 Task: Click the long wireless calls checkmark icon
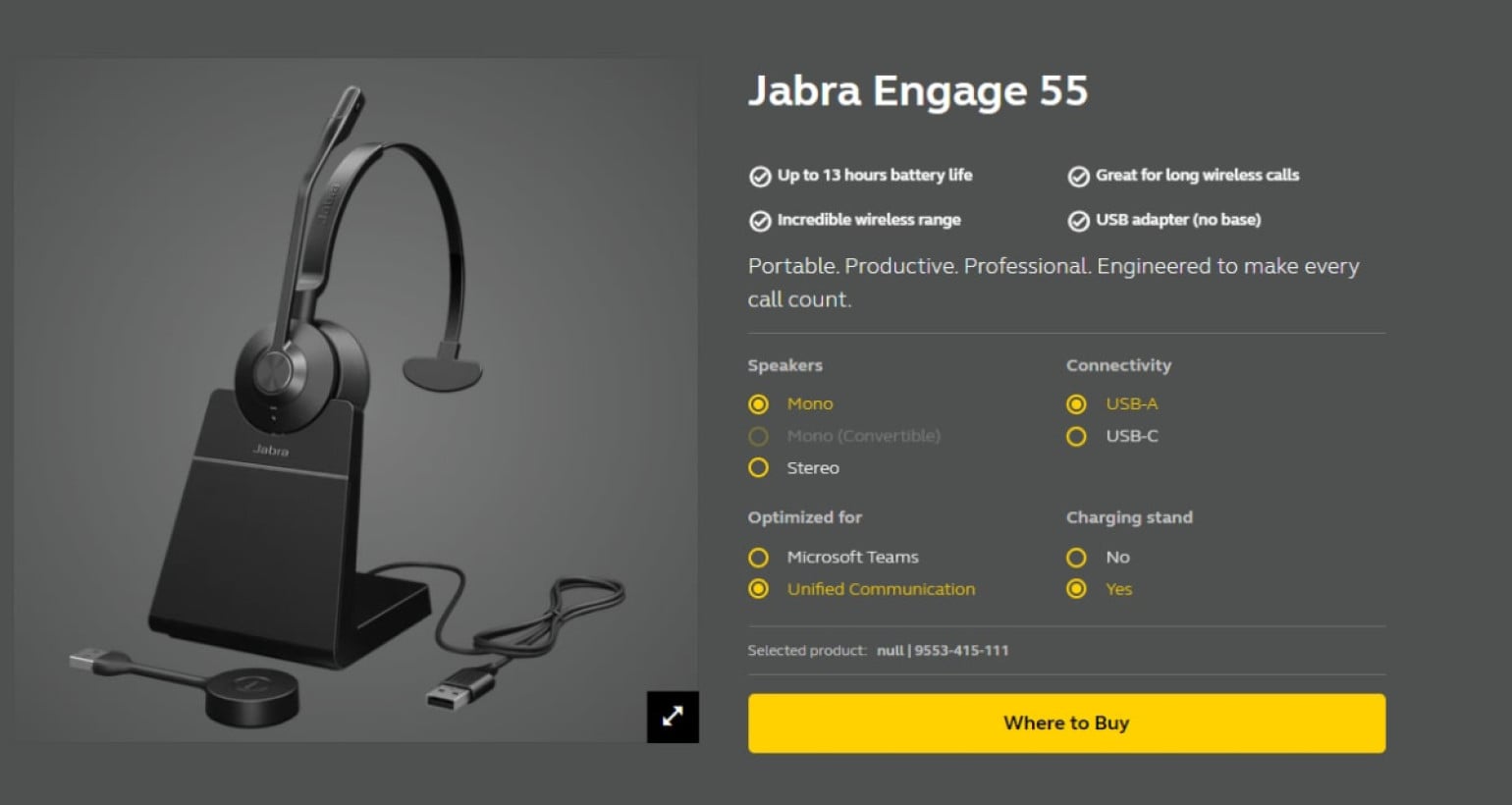(1078, 177)
